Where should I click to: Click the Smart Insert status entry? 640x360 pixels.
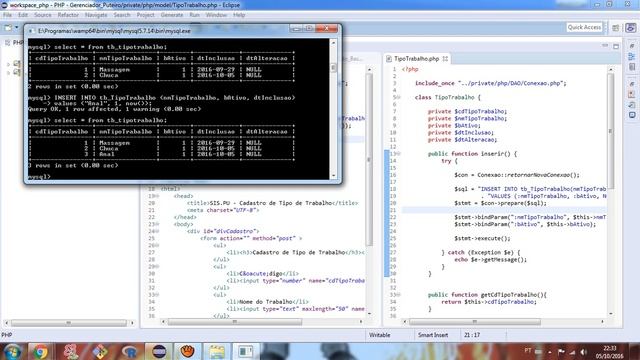433,335
